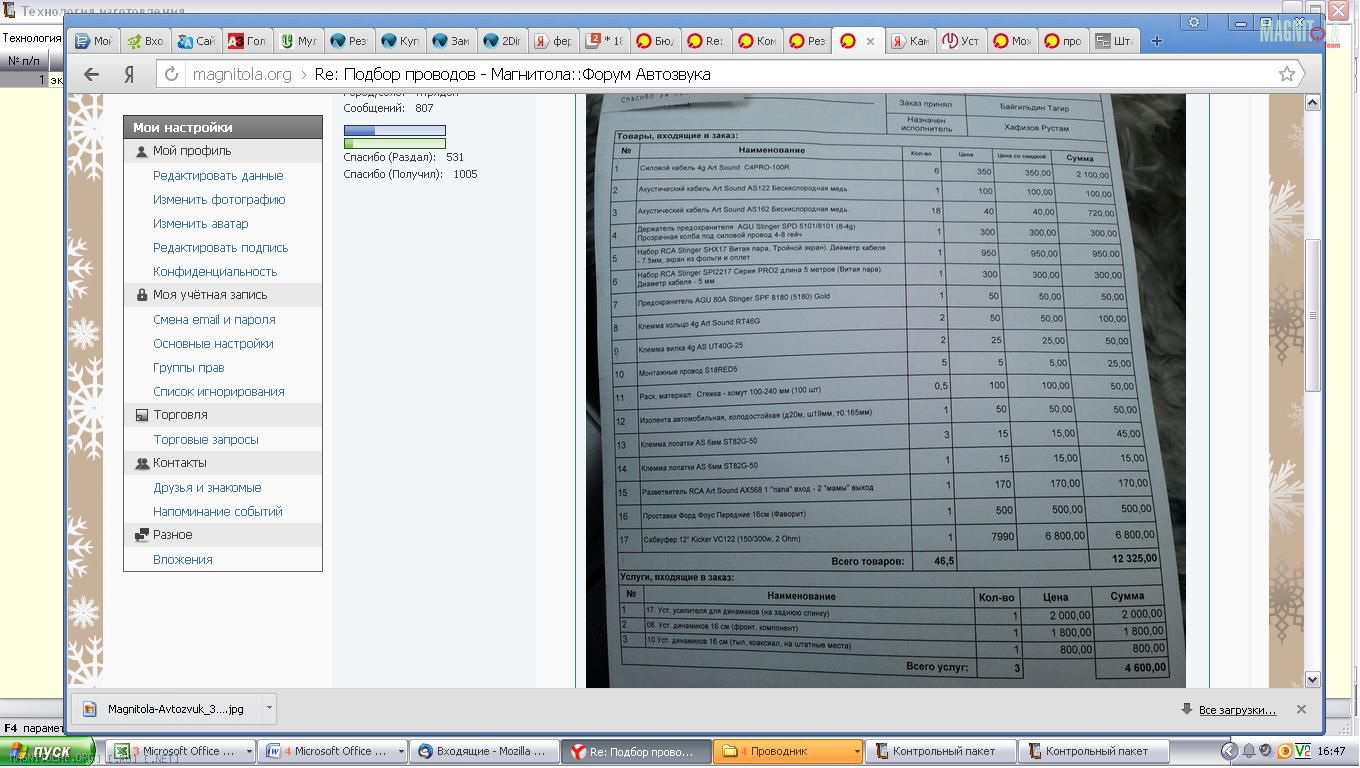Switch to the 'Куп' tab

click(400, 41)
